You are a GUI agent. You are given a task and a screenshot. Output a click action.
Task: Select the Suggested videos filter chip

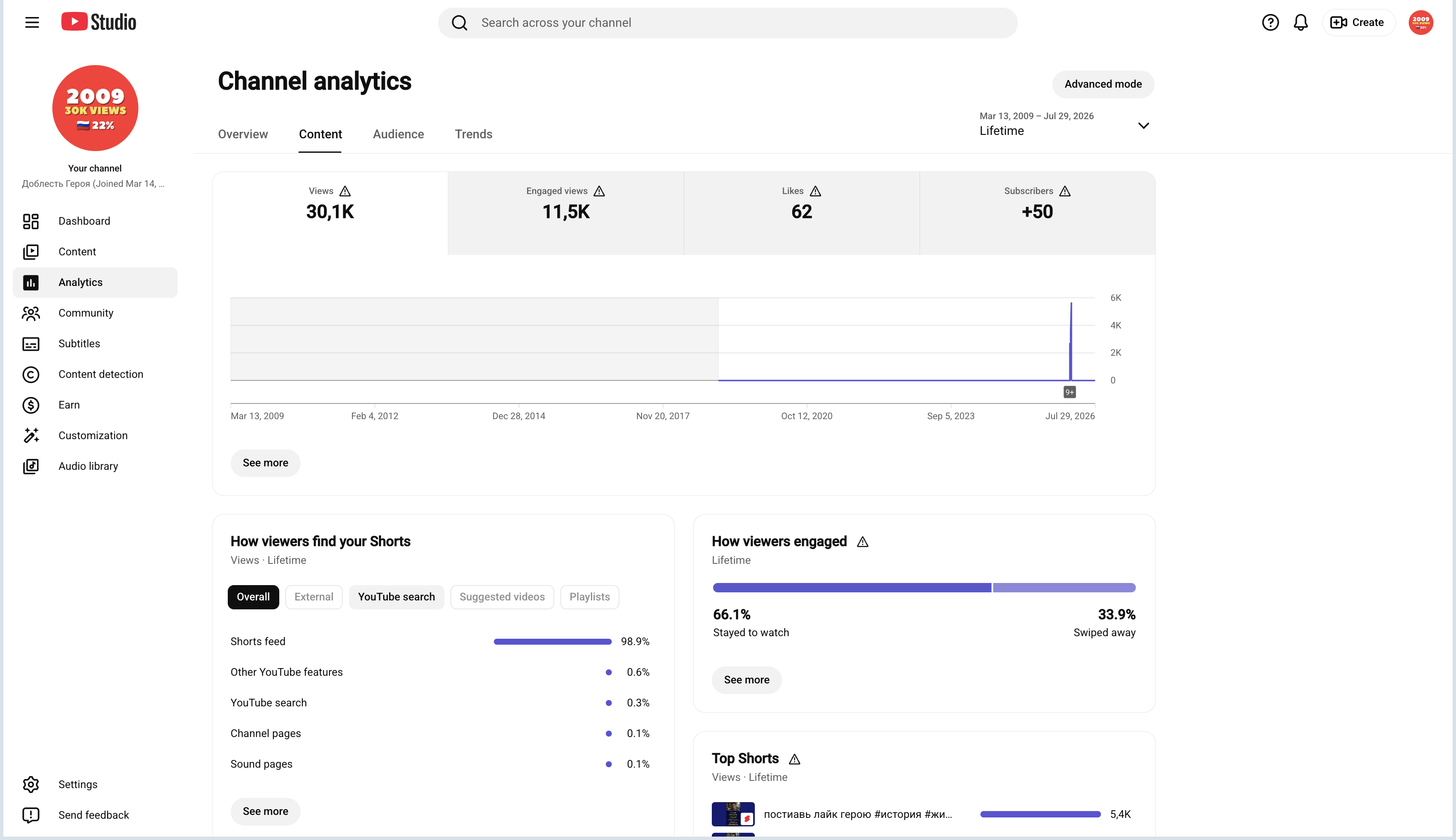pos(502,597)
